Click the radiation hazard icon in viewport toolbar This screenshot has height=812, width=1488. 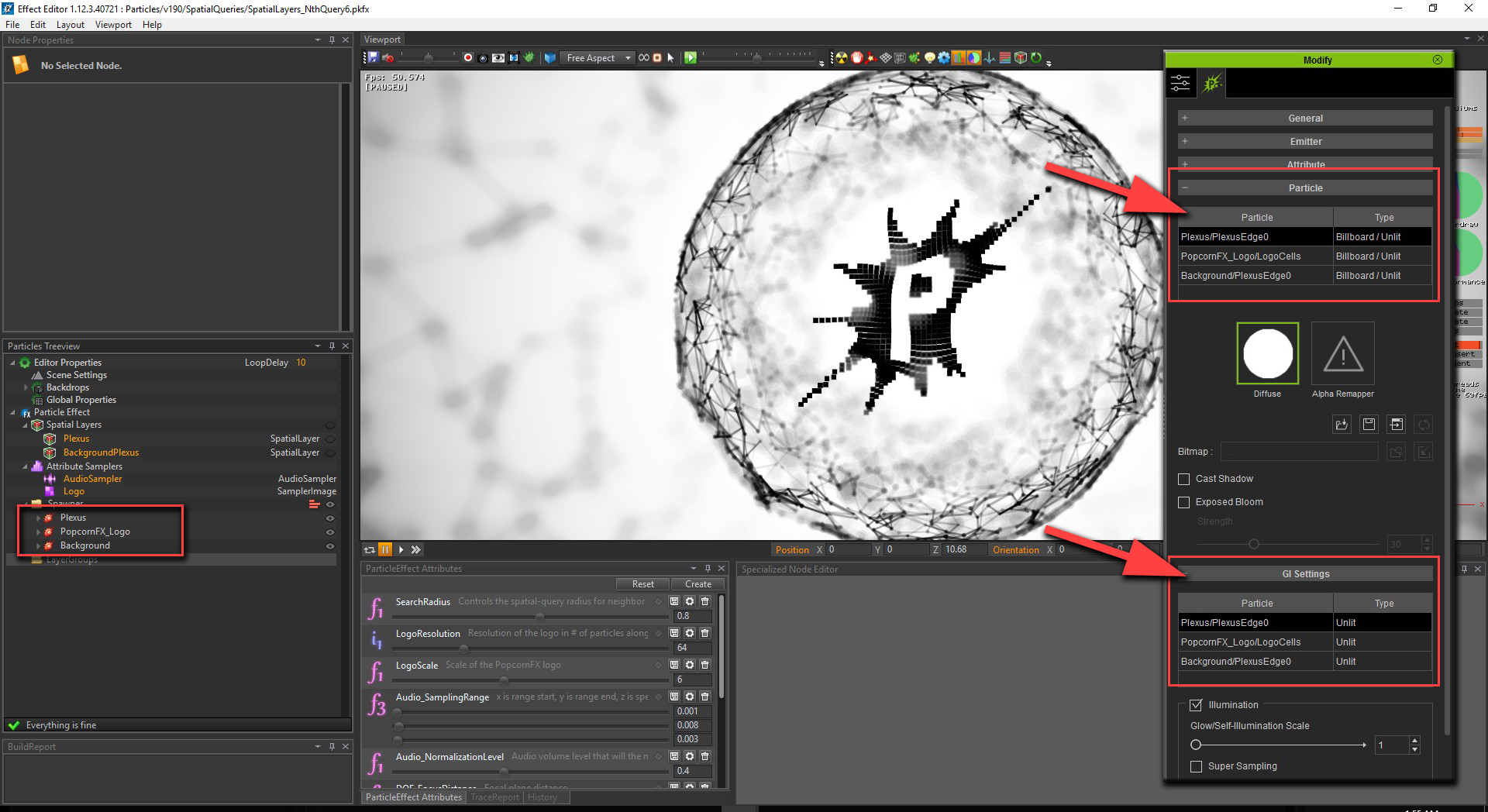(x=842, y=57)
